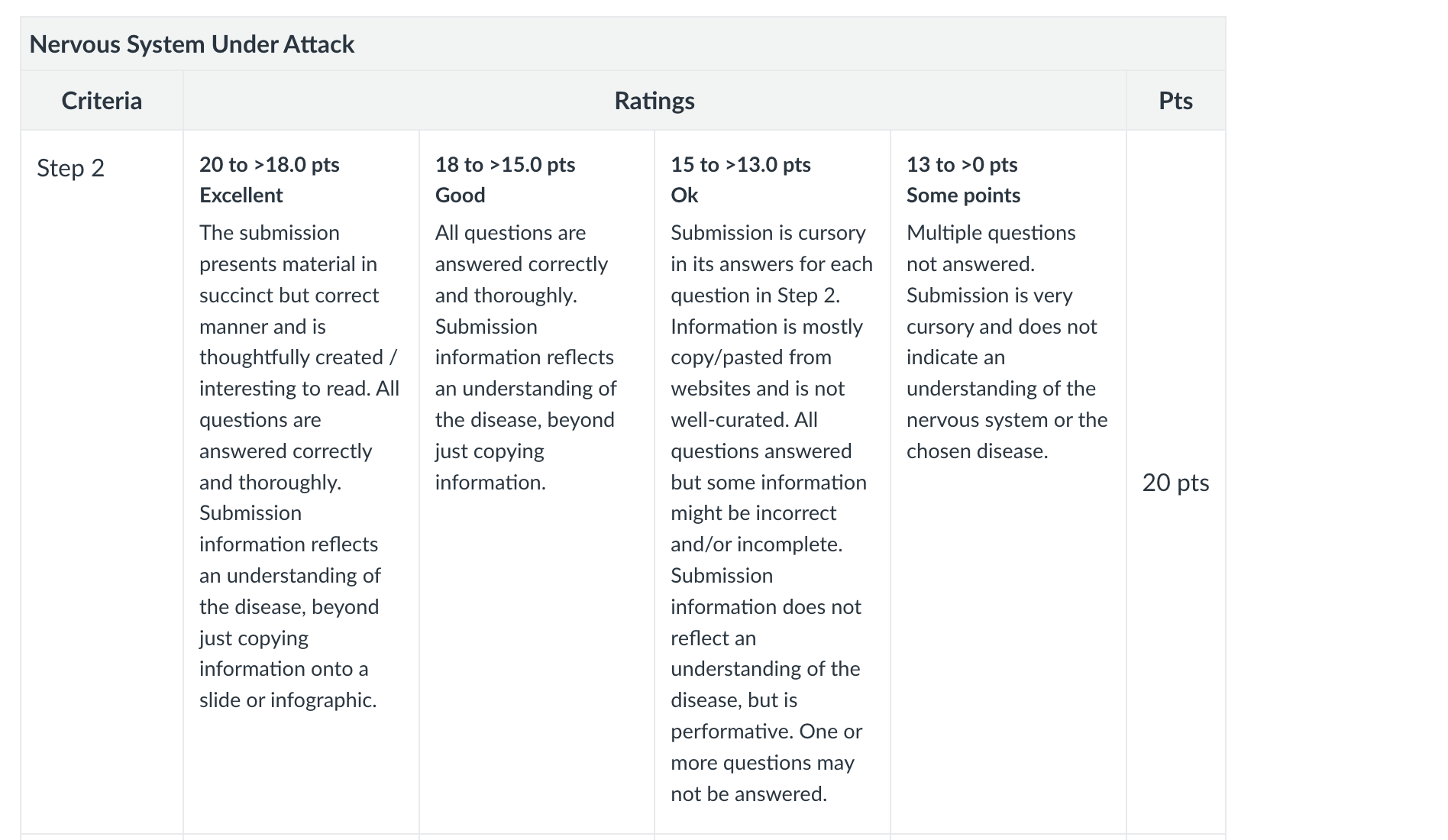Select the Good rating cell
Image resolution: width=1448 pixels, height=840 pixels.
click(537, 482)
